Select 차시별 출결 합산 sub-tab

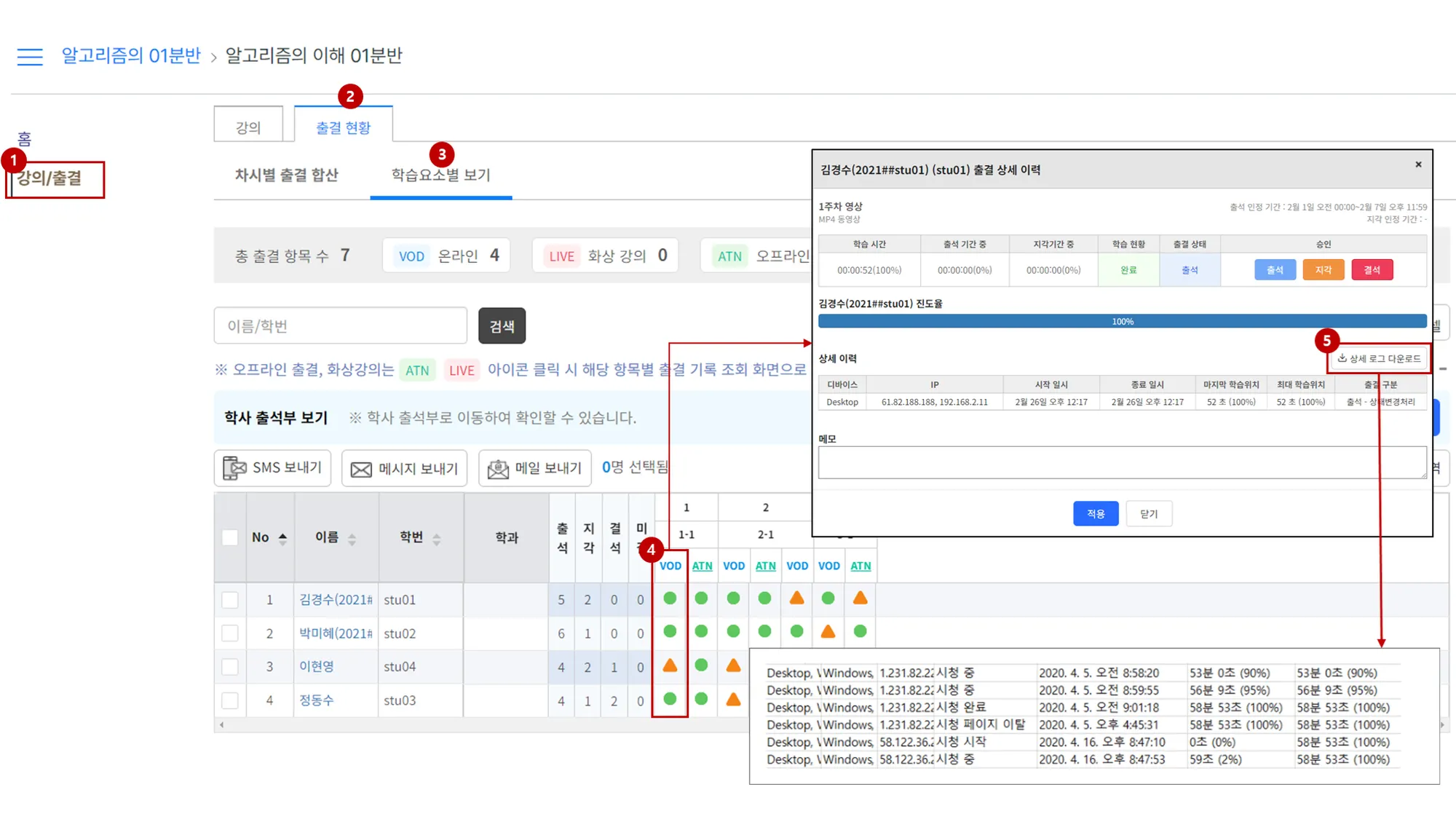pyautogui.click(x=286, y=175)
